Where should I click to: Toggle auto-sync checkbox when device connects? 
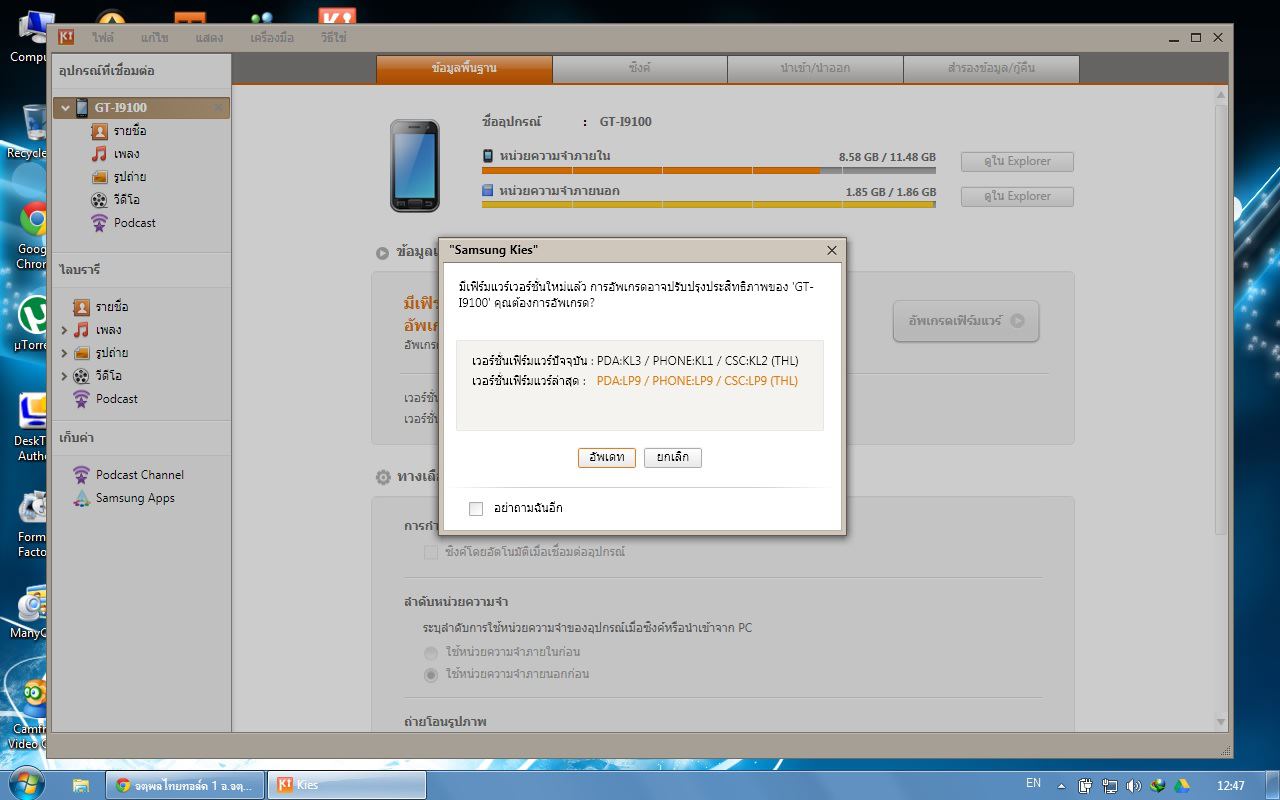click(431, 552)
